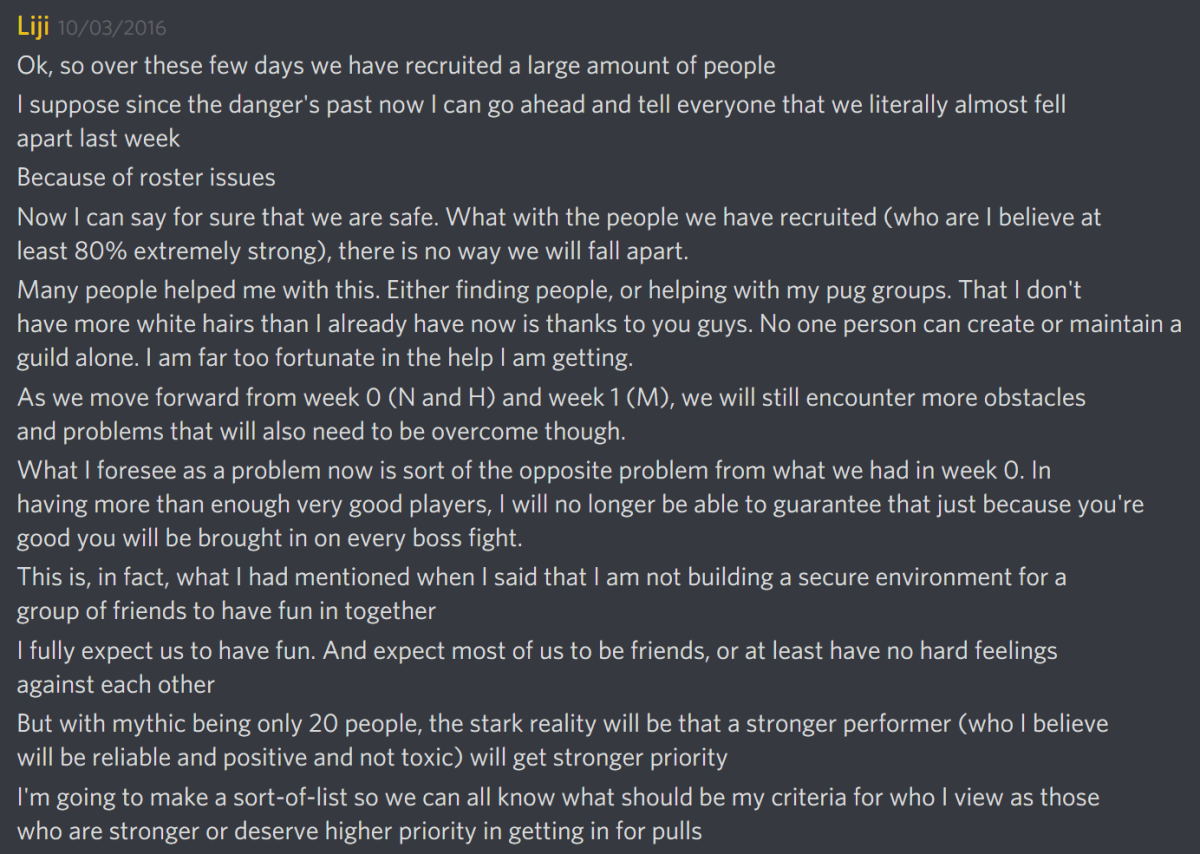Image resolution: width=1200 pixels, height=854 pixels.
Task: Click the message starting "Many people helped me"
Action: point(548,290)
